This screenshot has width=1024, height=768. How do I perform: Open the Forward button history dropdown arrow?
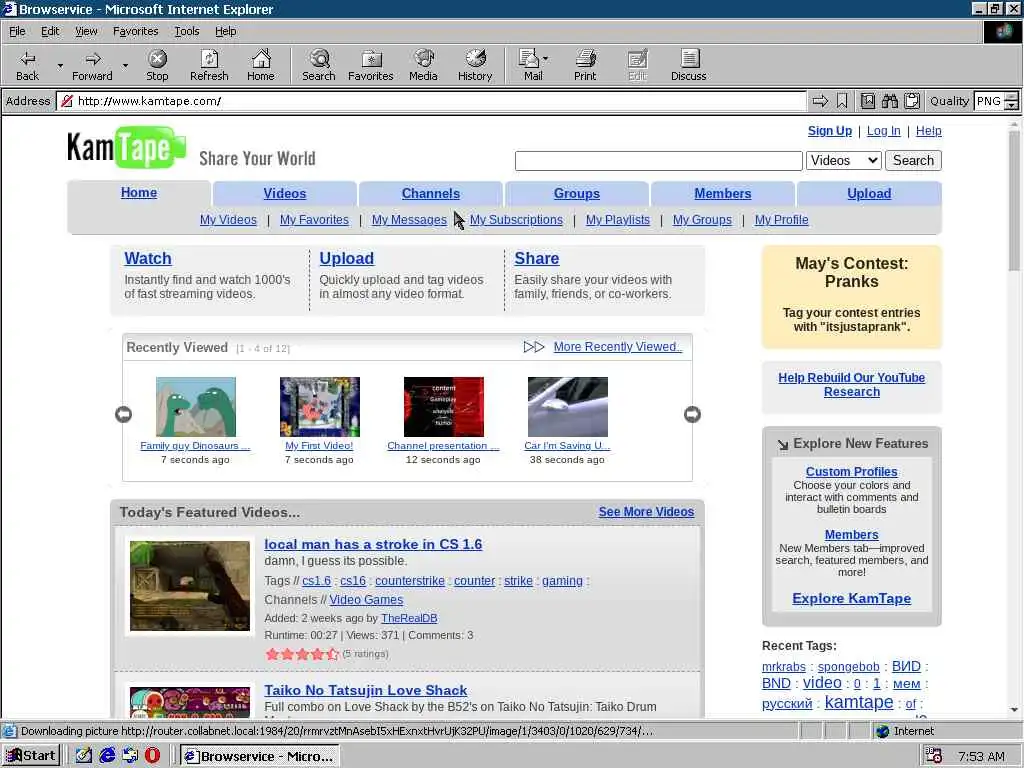coord(125,65)
